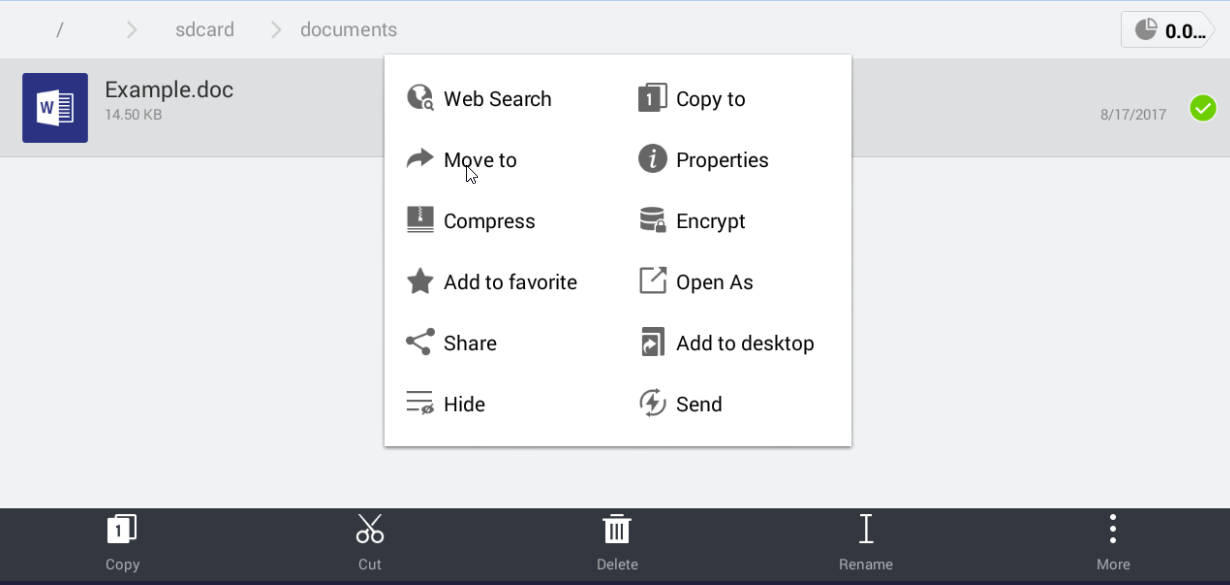
Task: Go to sdcard in breadcrumb path
Action: [x=204, y=30]
